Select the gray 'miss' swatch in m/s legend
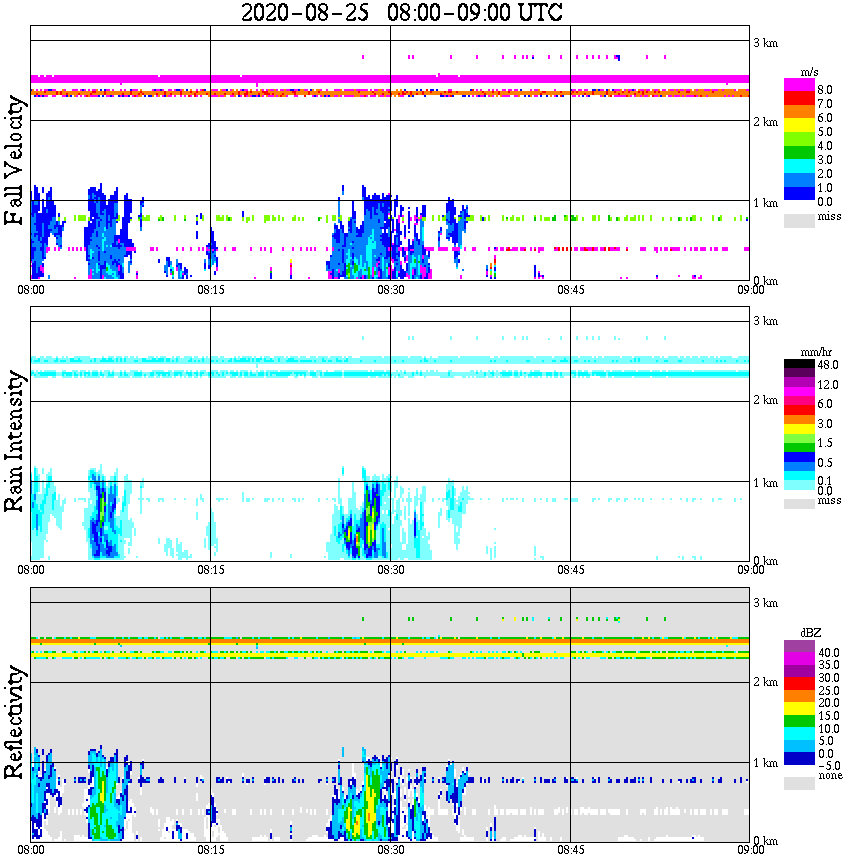Viewport: 850px width, 868px height. [798, 220]
